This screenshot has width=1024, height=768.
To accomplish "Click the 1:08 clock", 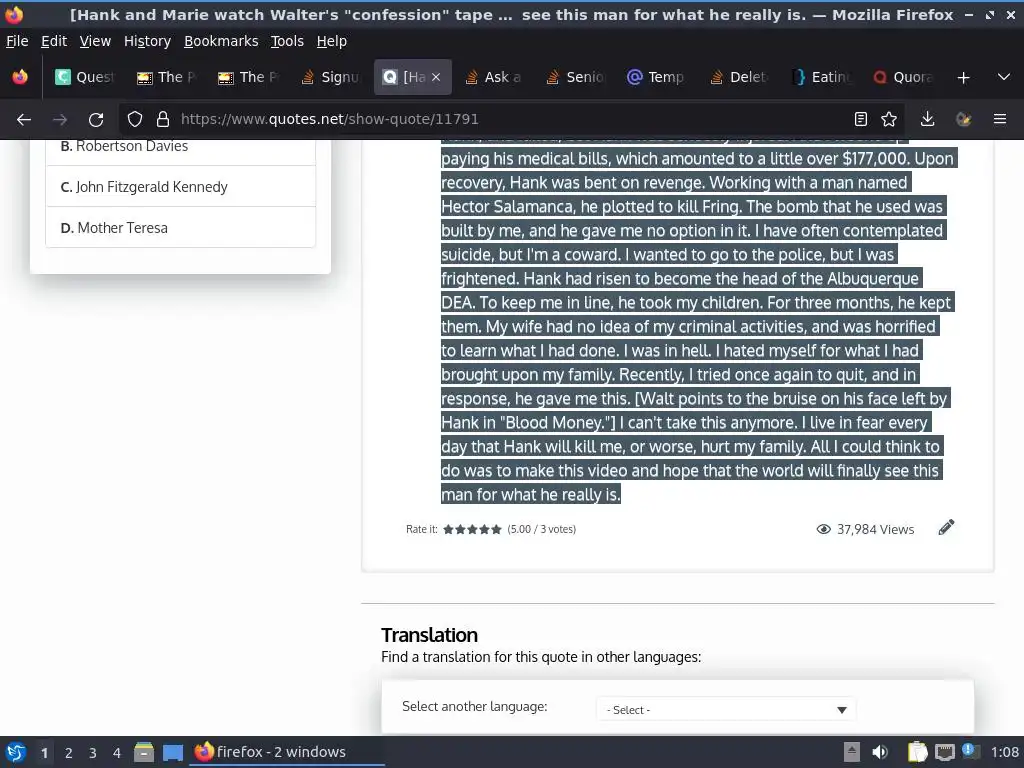I will point(1004,752).
